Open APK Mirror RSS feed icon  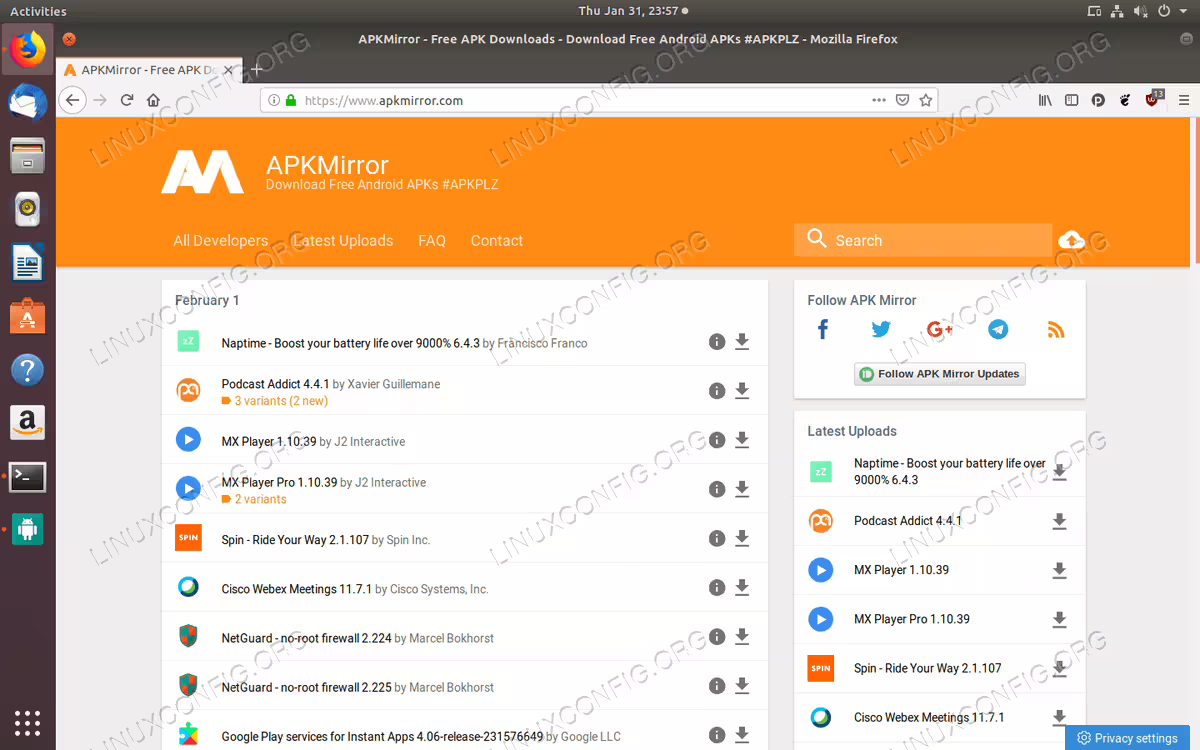tap(1056, 329)
